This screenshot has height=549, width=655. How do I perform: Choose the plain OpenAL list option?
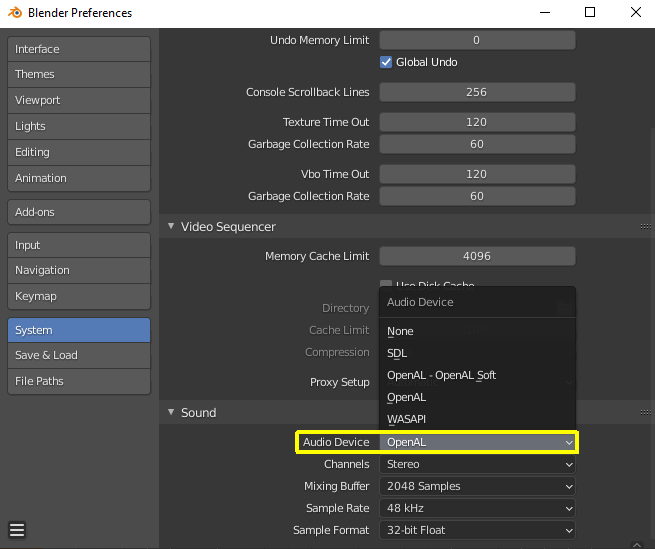coord(477,397)
